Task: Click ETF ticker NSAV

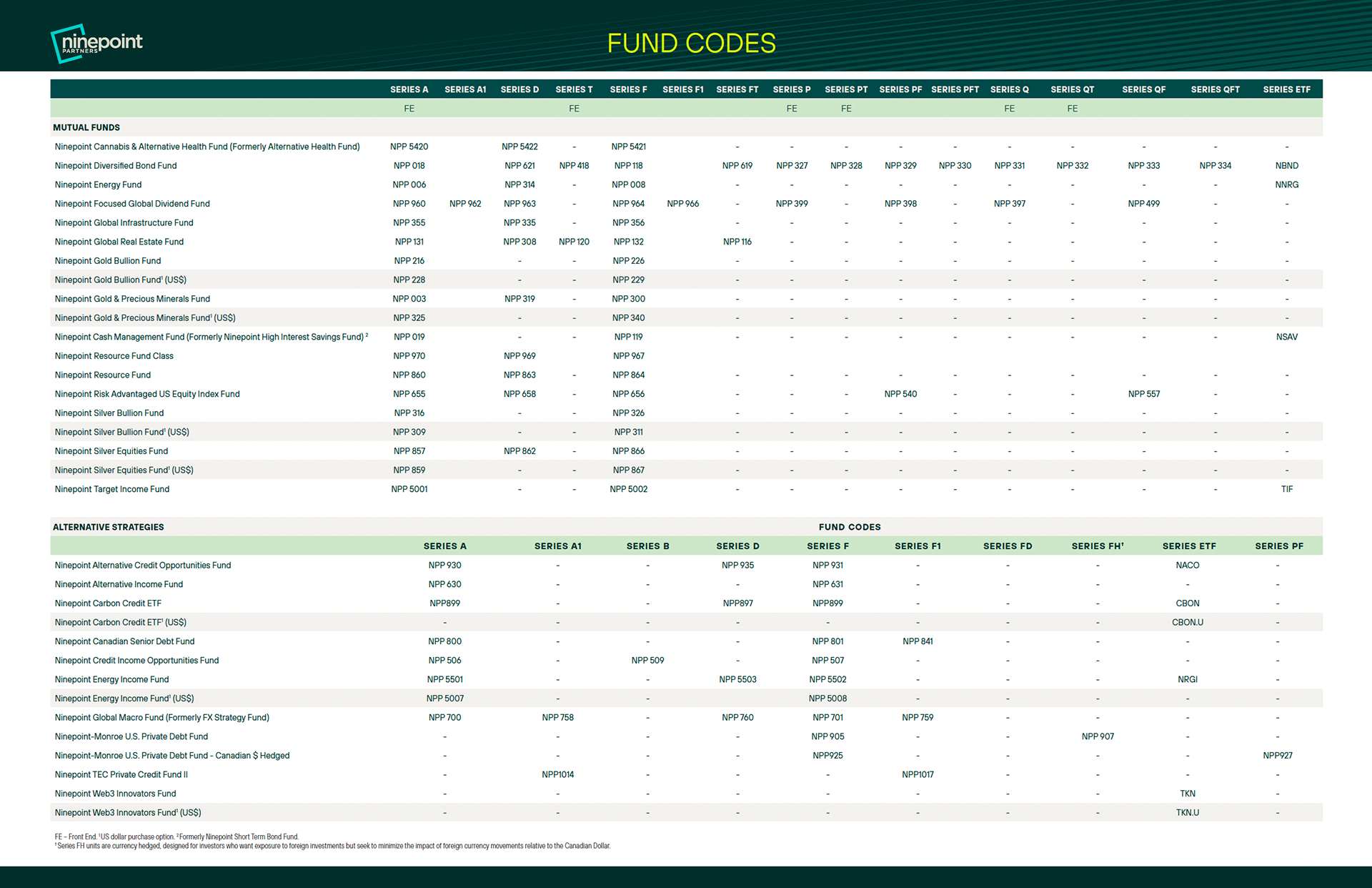Action: tap(1286, 337)
